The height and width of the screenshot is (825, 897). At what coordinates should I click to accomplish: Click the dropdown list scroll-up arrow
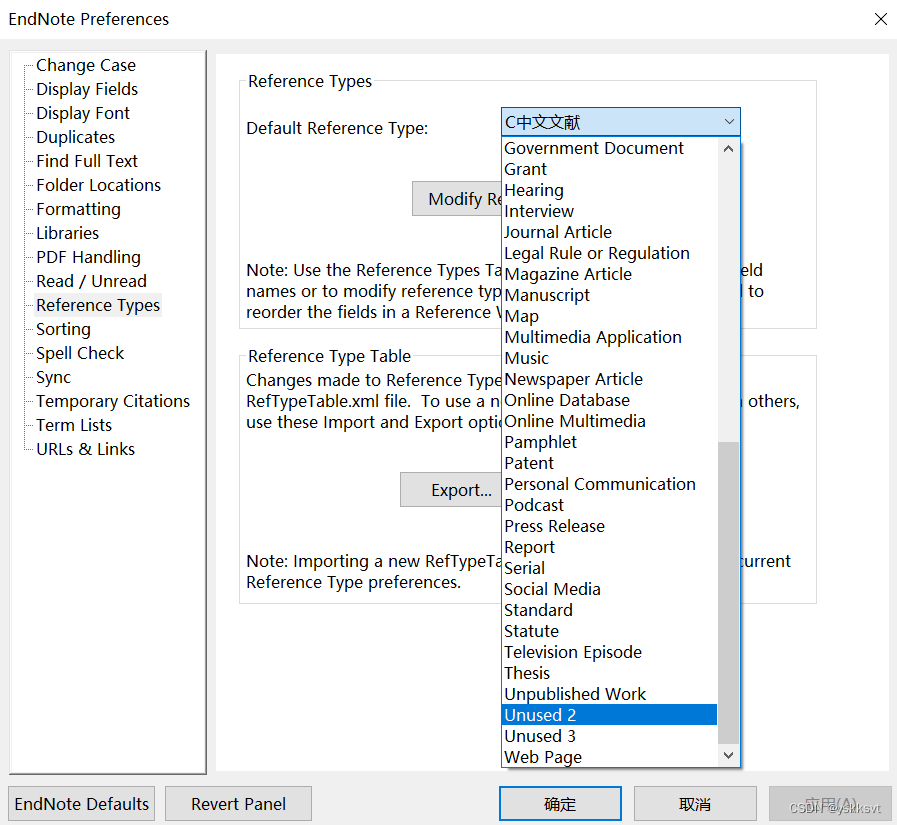coord(728,149)
